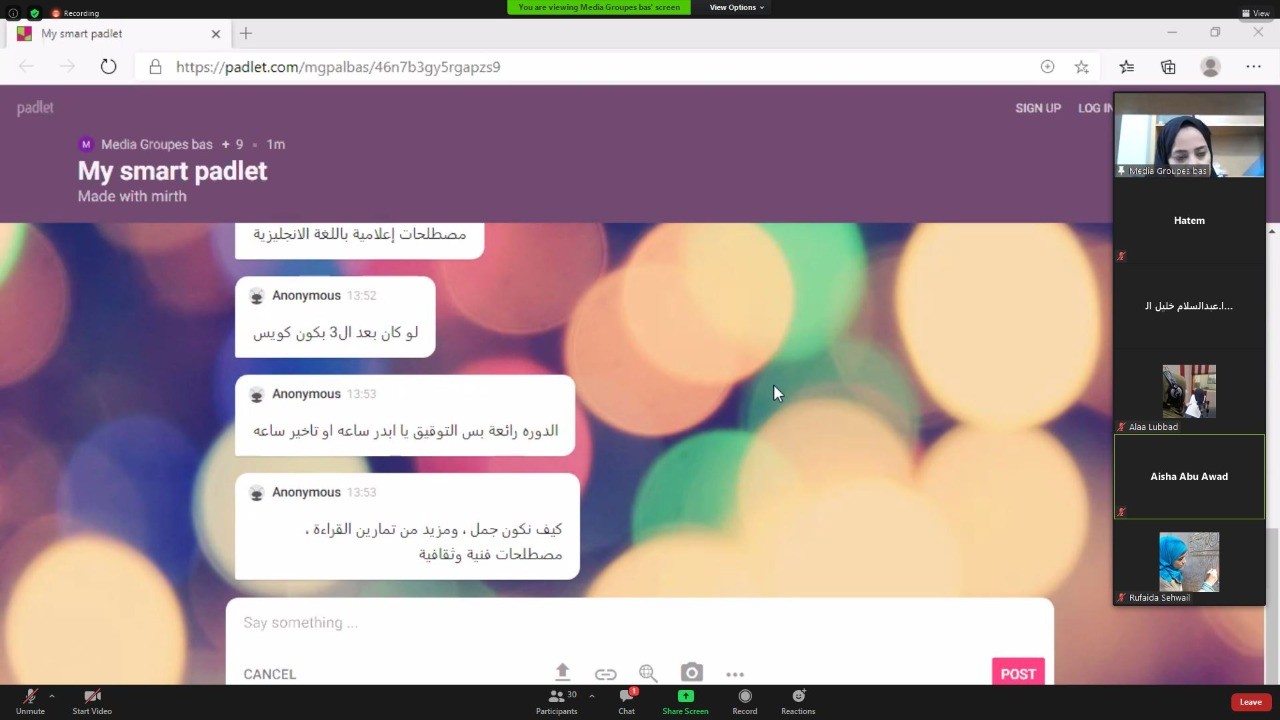Viewport: 1280px width, 720px height.
Task: Open Zoom Reactions
Action: point(798,701)
